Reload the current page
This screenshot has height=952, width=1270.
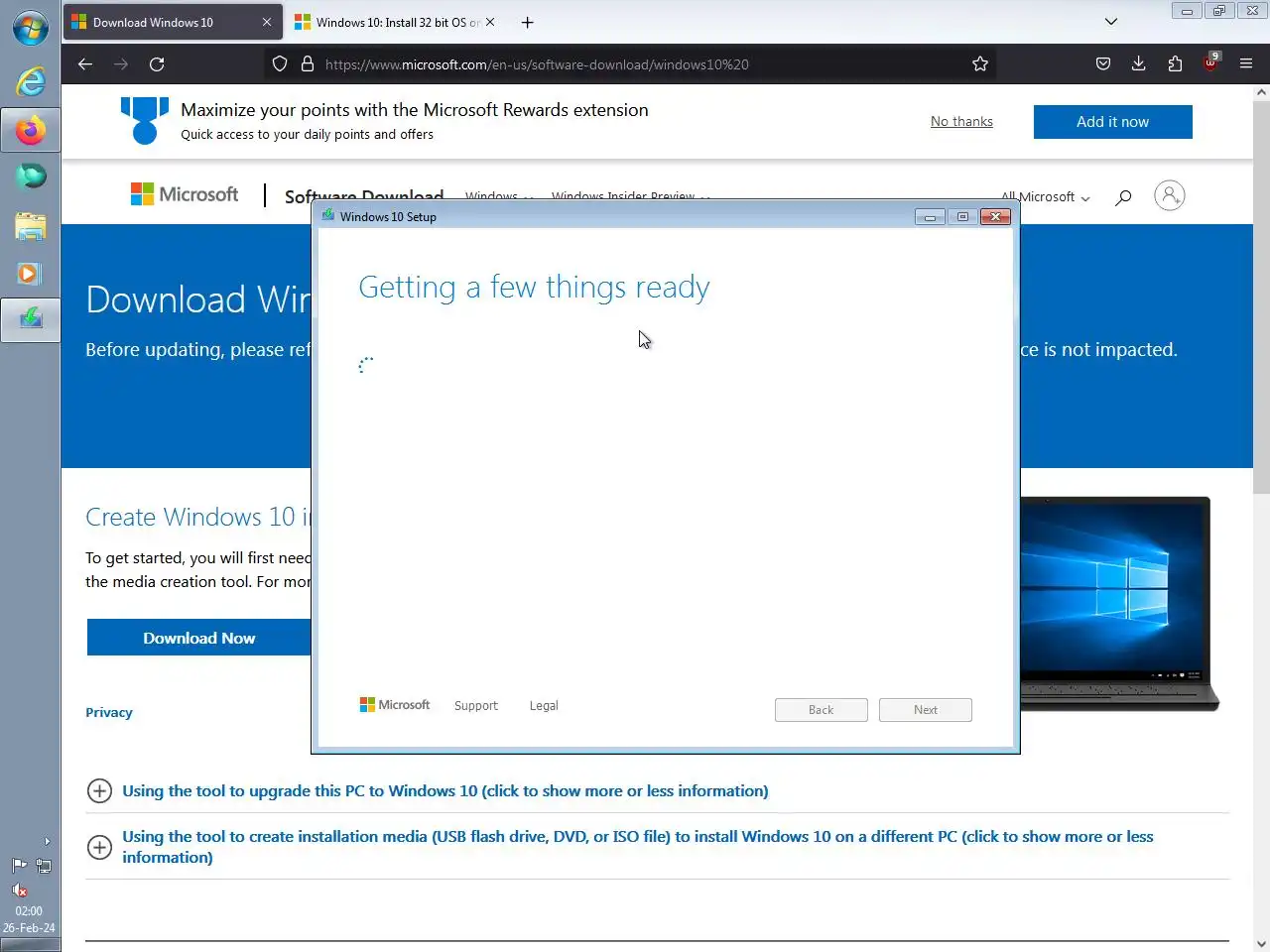tap(157, 64)
